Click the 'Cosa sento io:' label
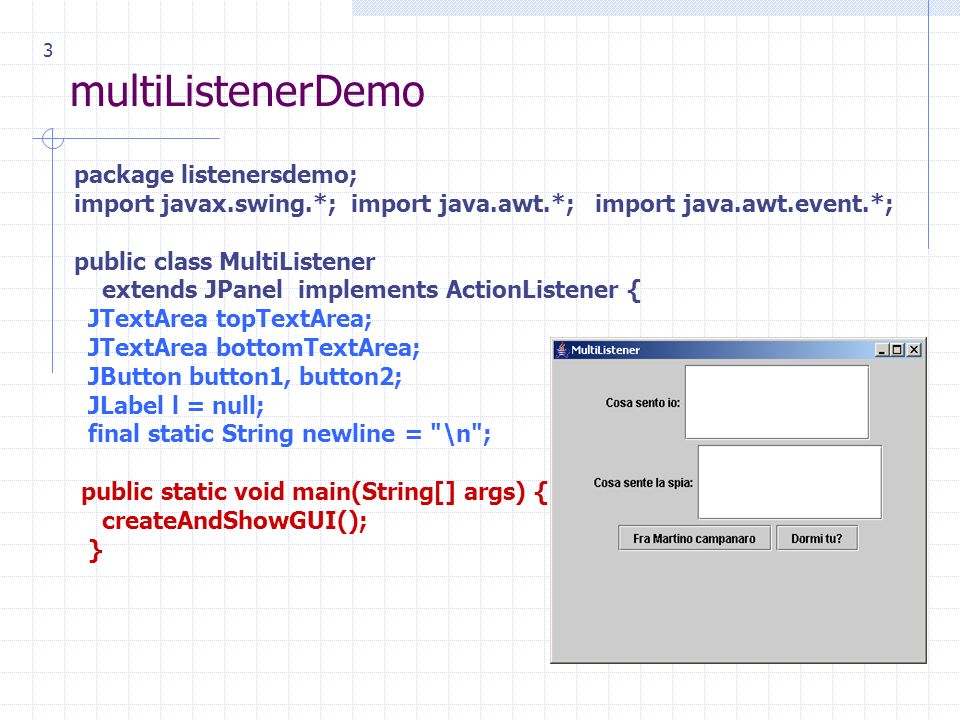The image size is (960, 720). pos(643,403)
